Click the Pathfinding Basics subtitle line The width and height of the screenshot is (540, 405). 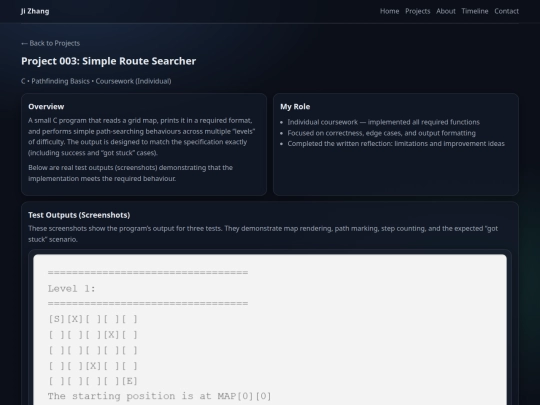click(x=96, y=81)
